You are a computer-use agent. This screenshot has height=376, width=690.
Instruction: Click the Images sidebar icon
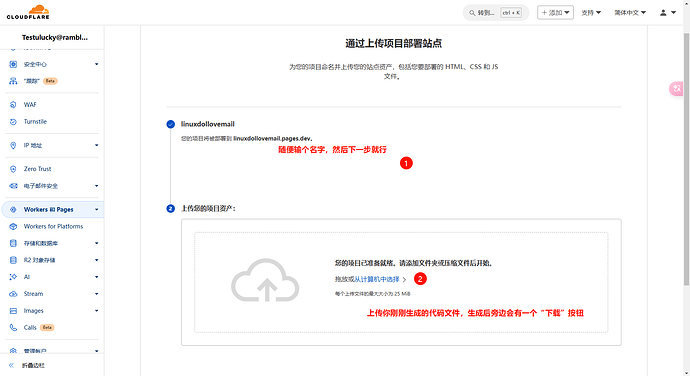point(13,311)
